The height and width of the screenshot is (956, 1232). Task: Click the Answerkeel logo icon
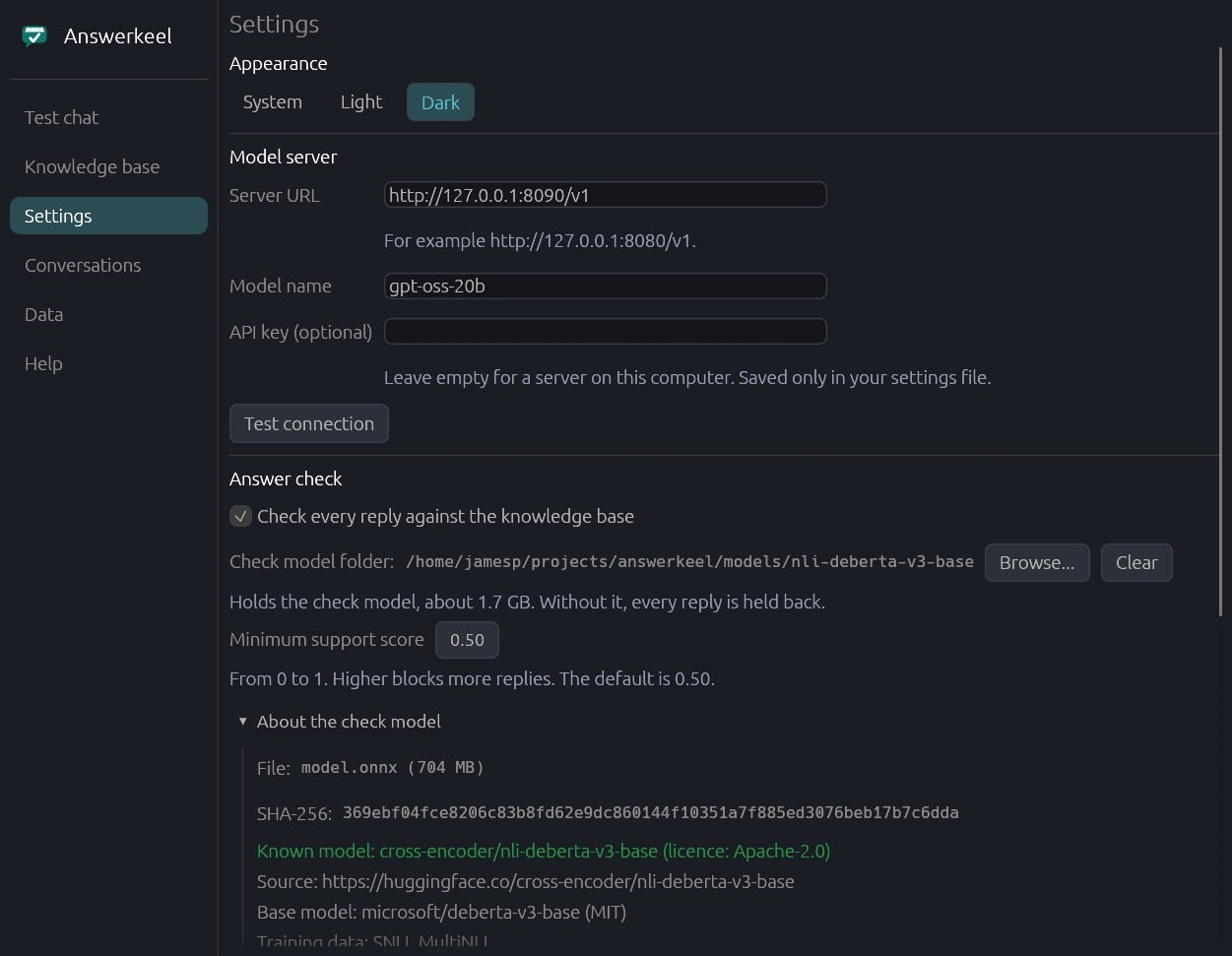34,36
